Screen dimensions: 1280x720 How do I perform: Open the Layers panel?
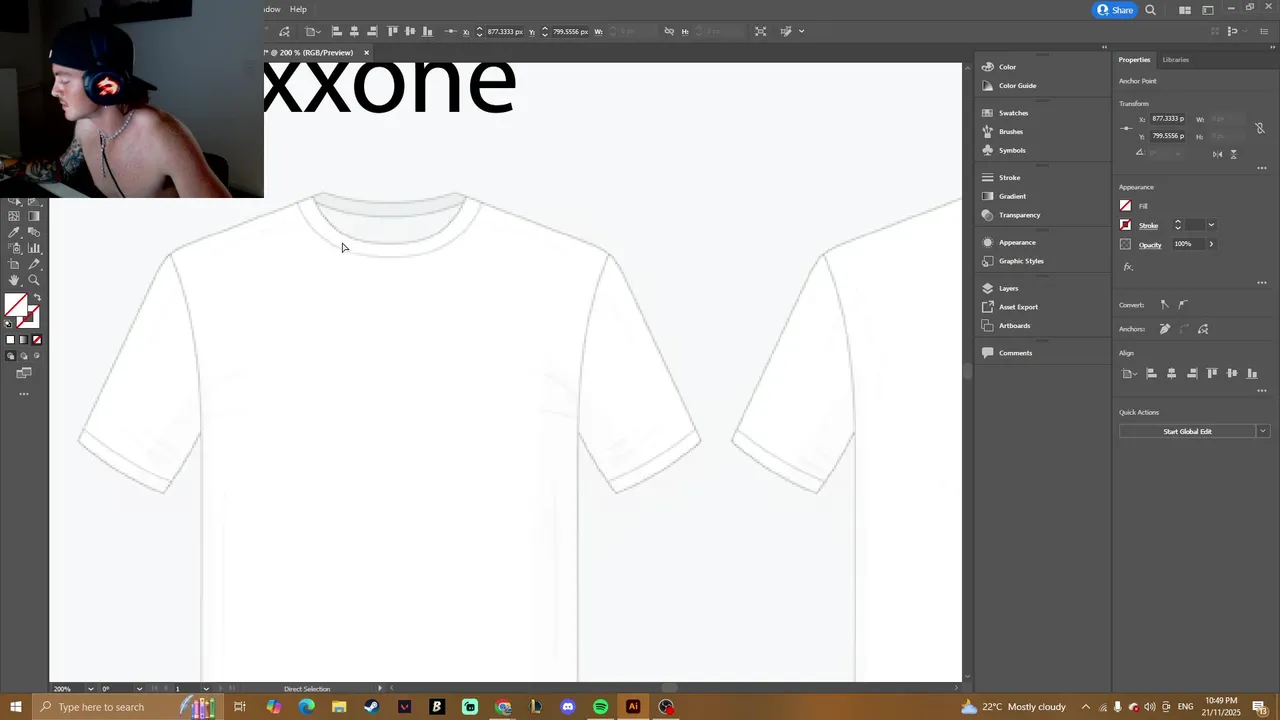pyautogui.click(x=1008, y=288)
